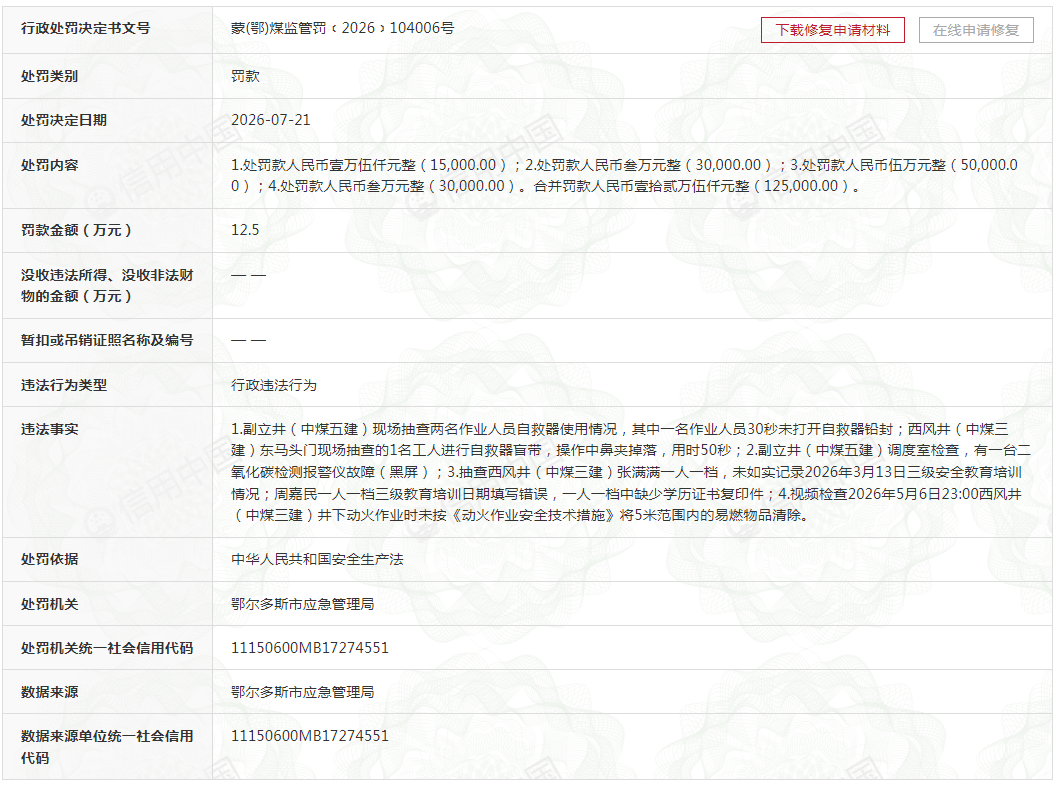Click the penalty content text starting 1.处罚款人民币壹万伍仟元整

point(624,175)
